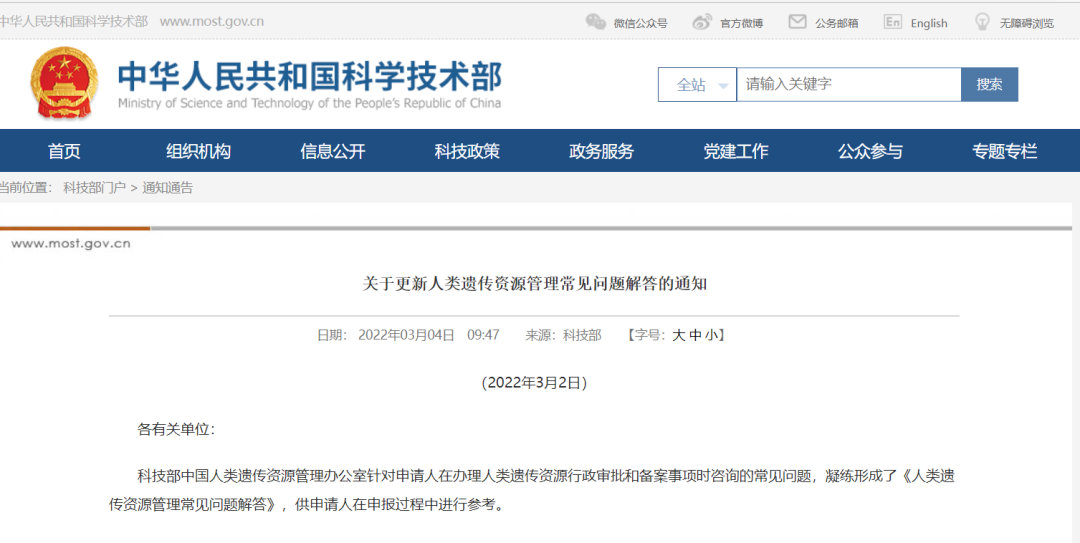This screenshot has width=1080, height=543.
Task: Click the English language icon
Action: pos(893,22)
